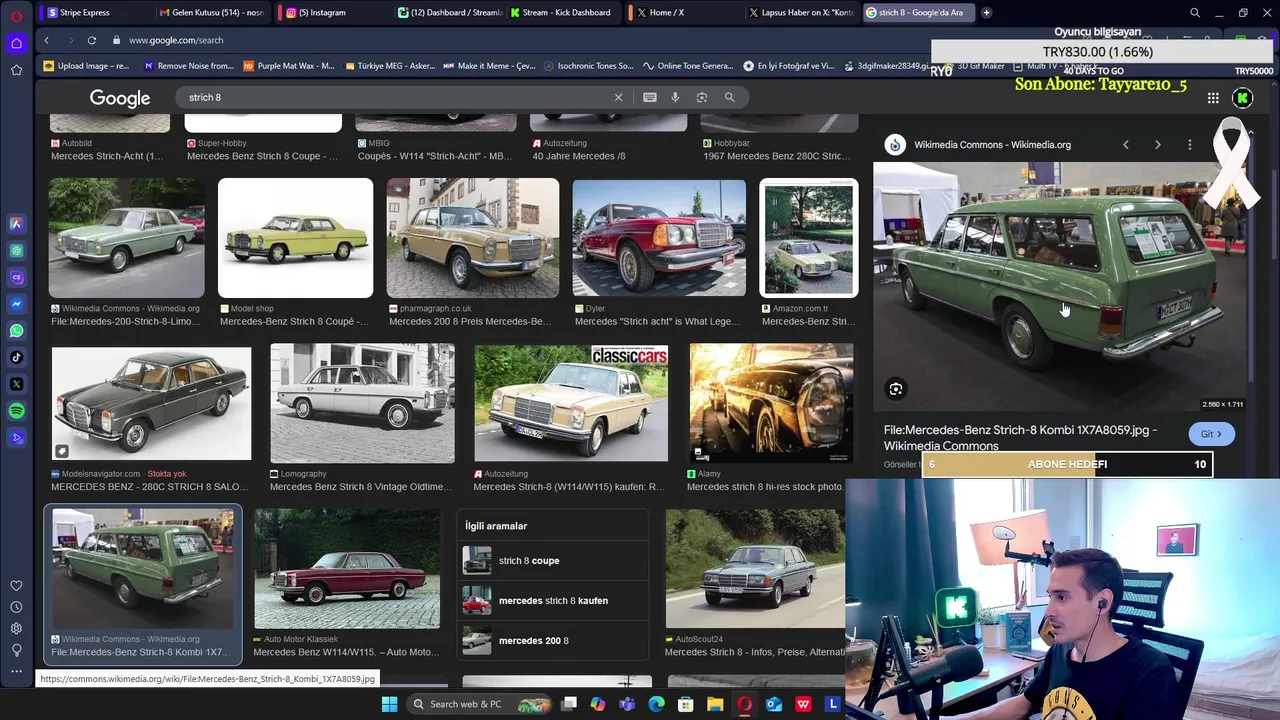Open Messenger in the sidebar
This screenshot has height=720, width=1280.
(x=16, y=304)
